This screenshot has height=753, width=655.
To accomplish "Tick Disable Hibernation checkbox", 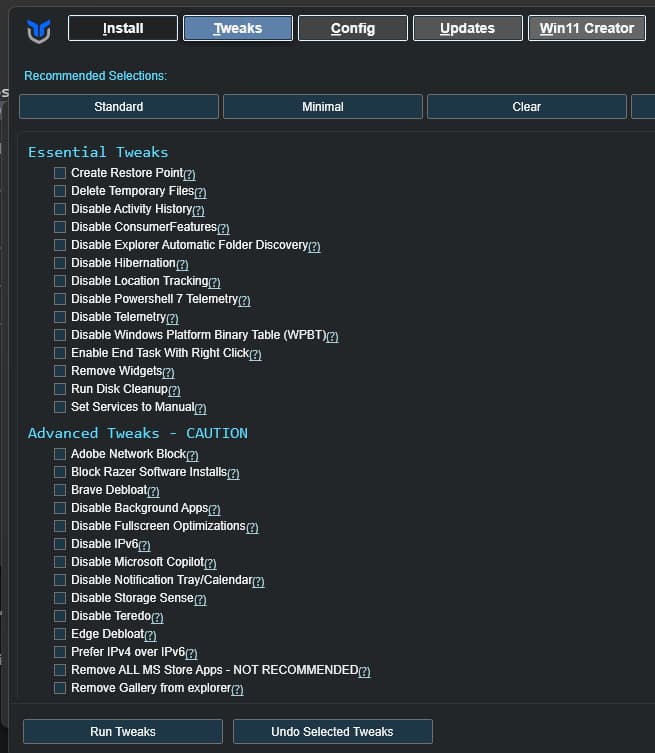I will click(x=60, y=263).
